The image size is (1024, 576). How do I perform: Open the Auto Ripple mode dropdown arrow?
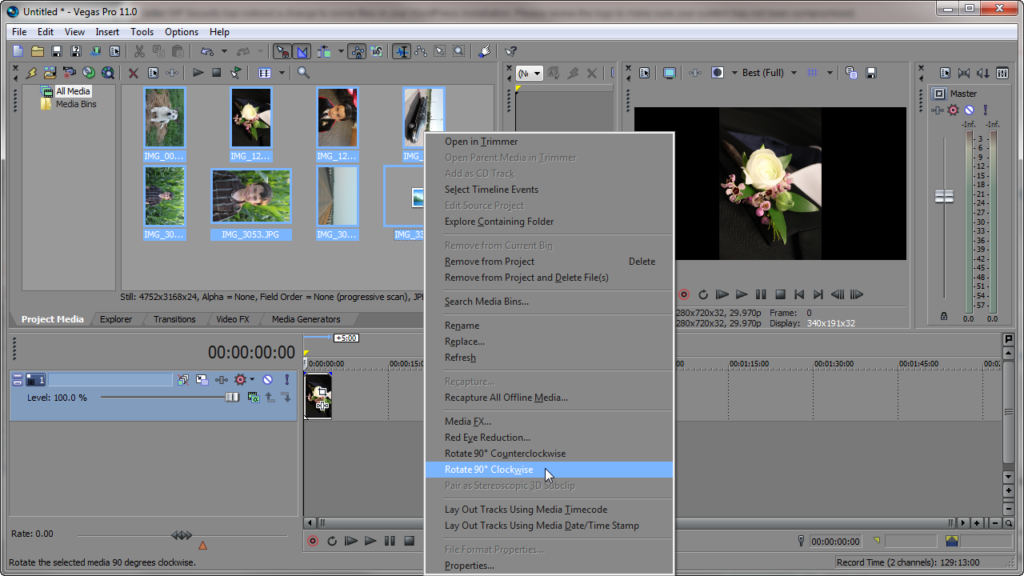pyautogui.click(x=341, y=51)
